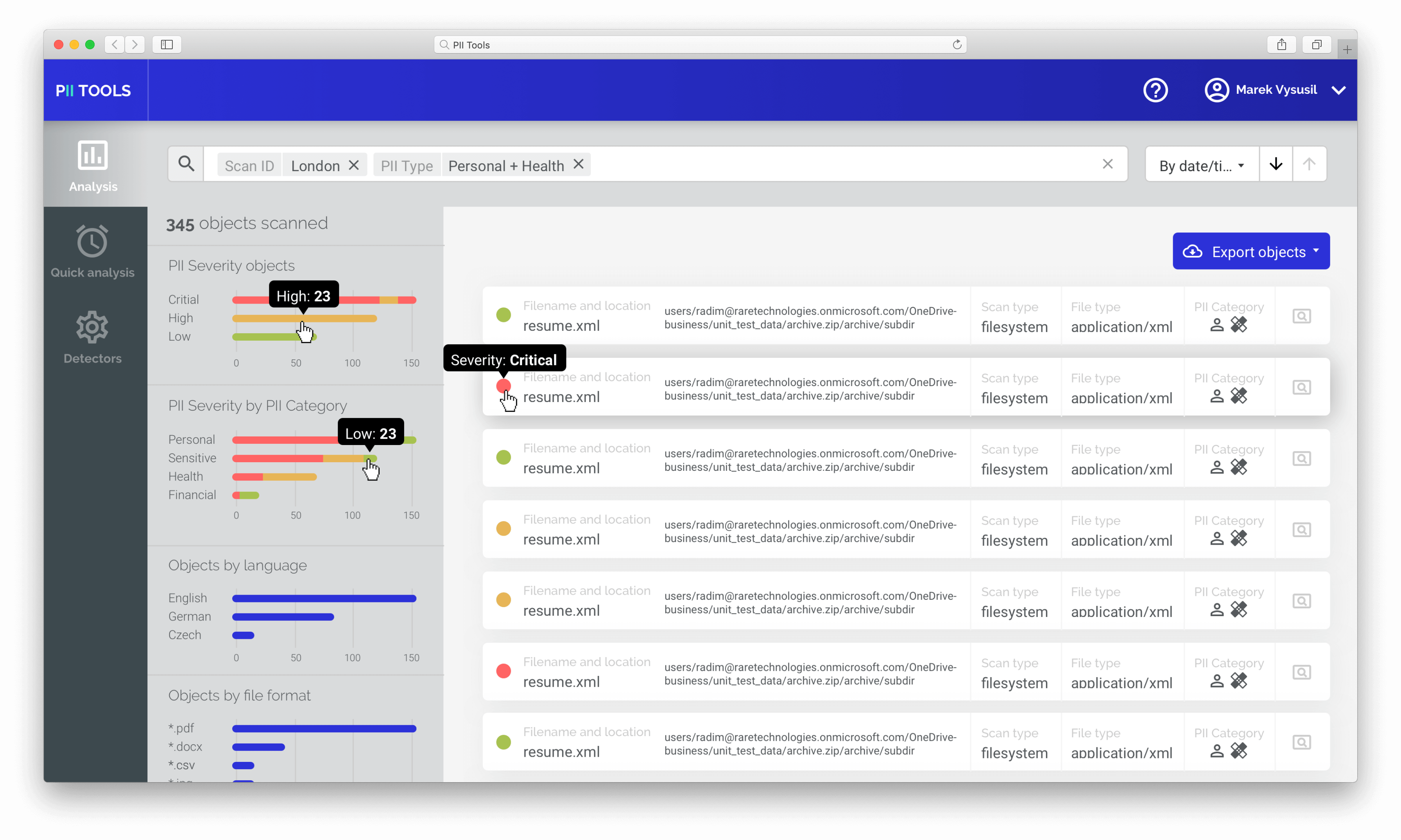
Task: Open the Detectors section
Action: coord(92,337)
